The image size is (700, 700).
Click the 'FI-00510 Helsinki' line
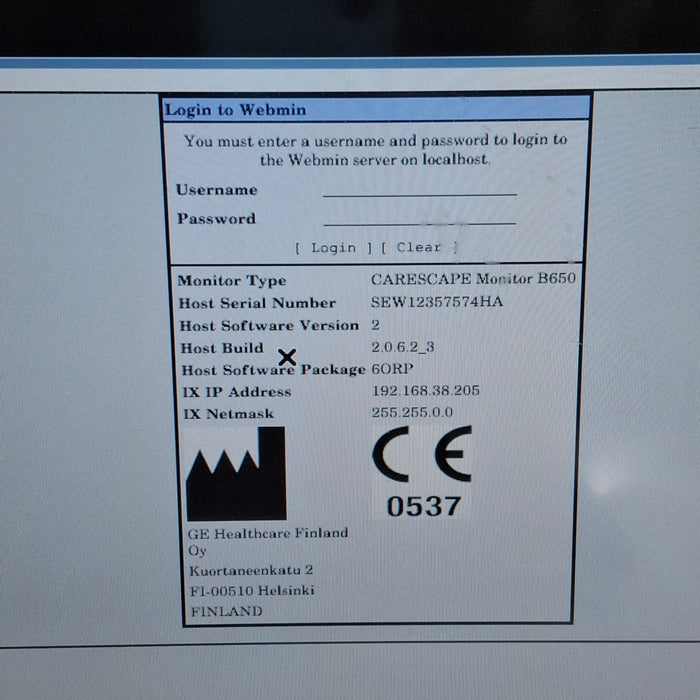[252, 591]
